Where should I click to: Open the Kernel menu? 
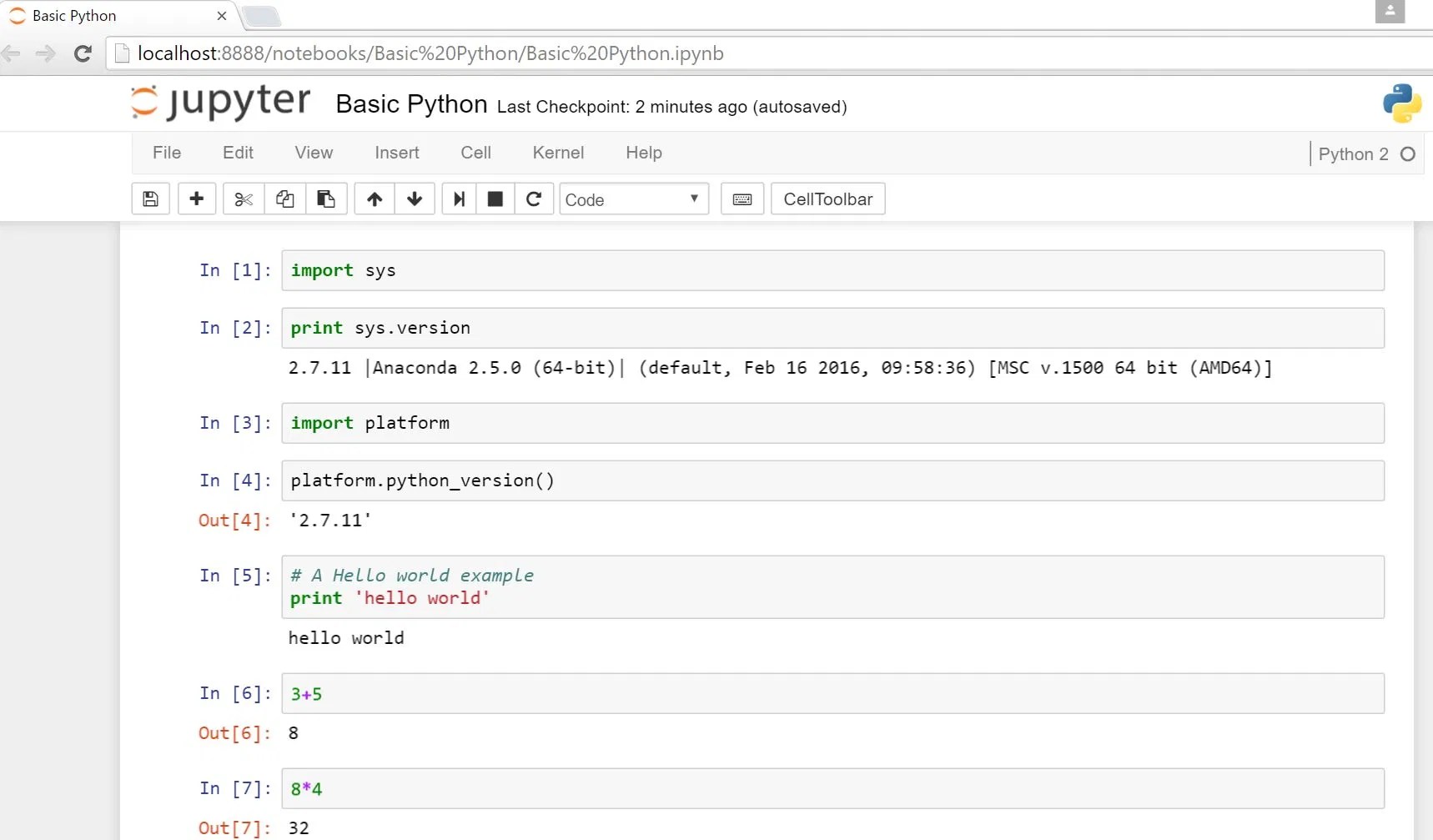pyautogui.click(x=558, y=153)
